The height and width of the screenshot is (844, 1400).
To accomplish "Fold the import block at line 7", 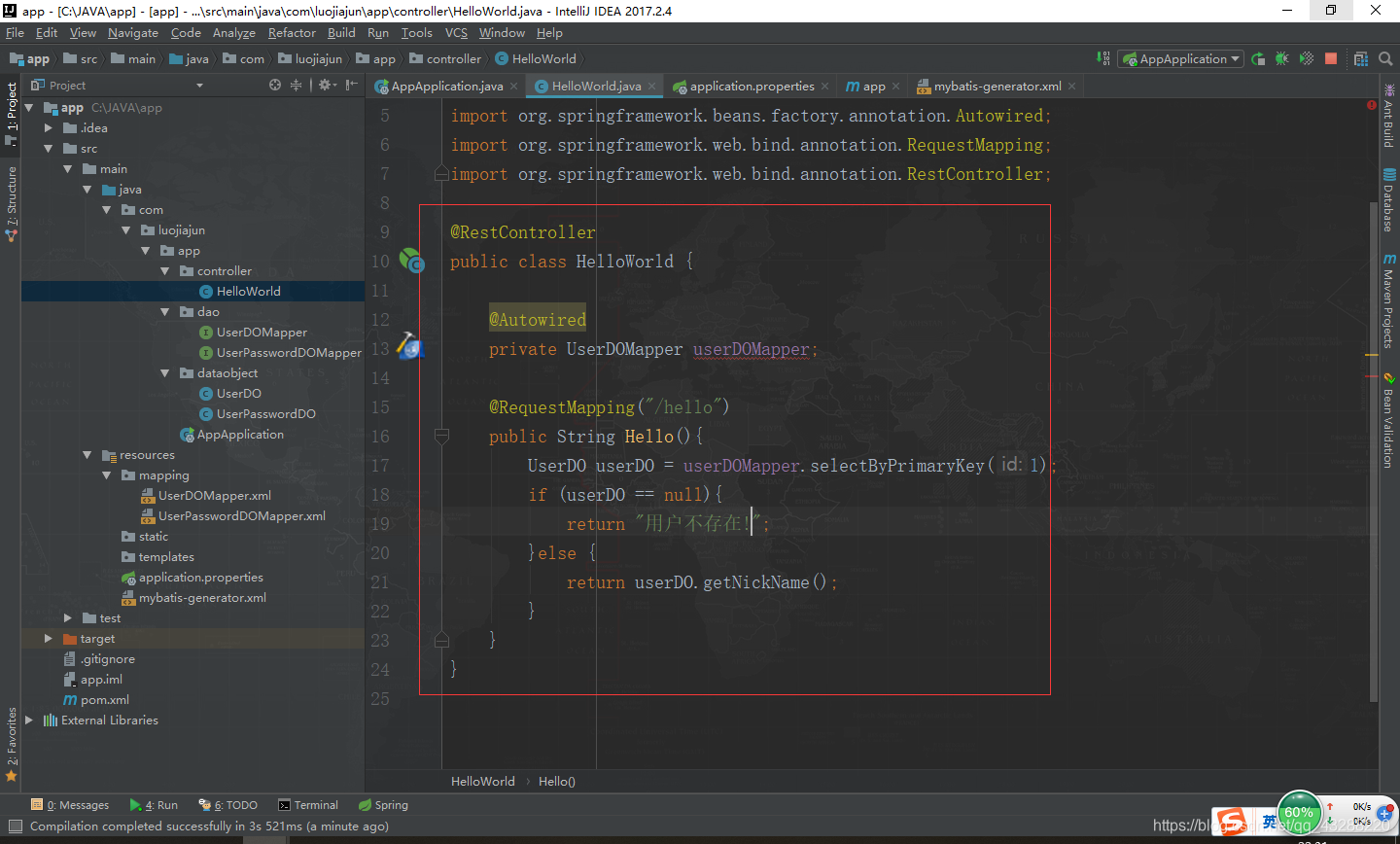I will tap(441, 174).
